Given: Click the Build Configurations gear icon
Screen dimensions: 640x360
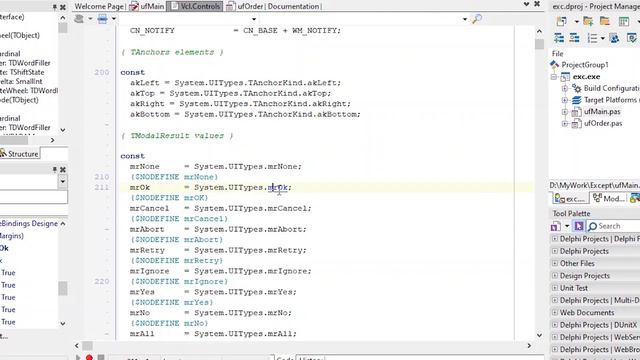Looking at the screenshot, I should click(576, 88).
